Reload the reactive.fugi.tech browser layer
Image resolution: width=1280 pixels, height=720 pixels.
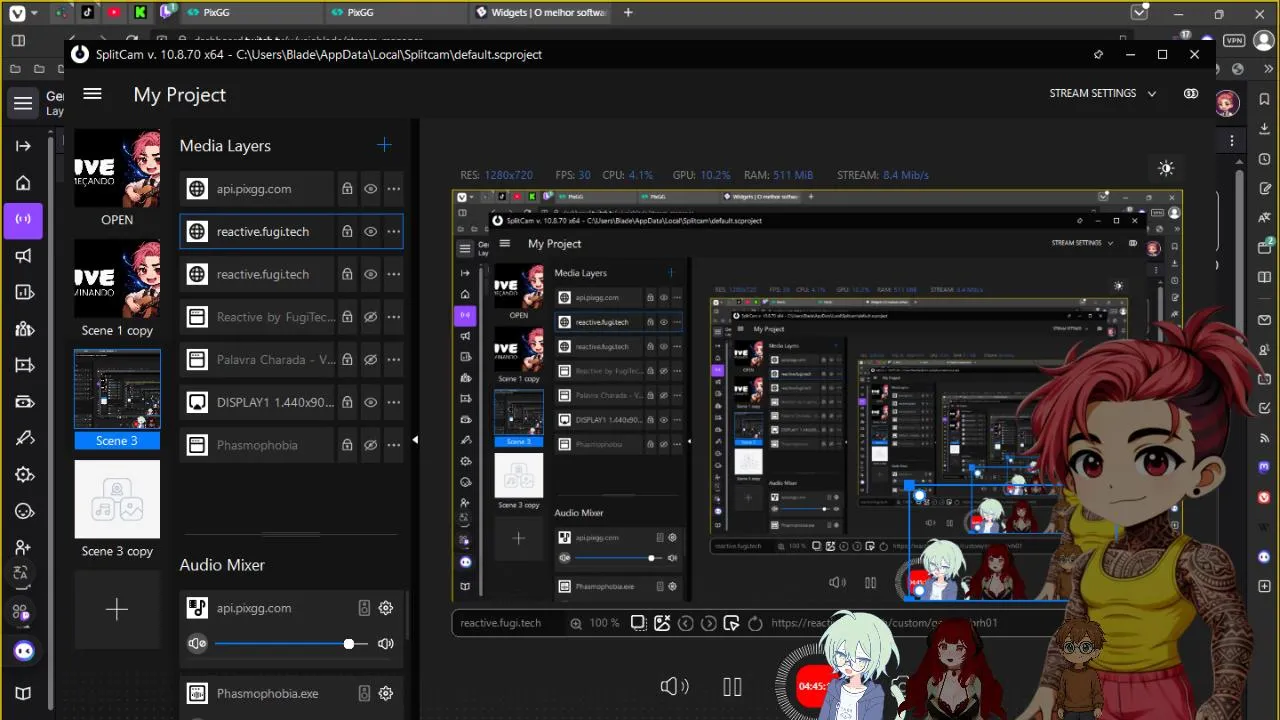[x=755, y=623]
